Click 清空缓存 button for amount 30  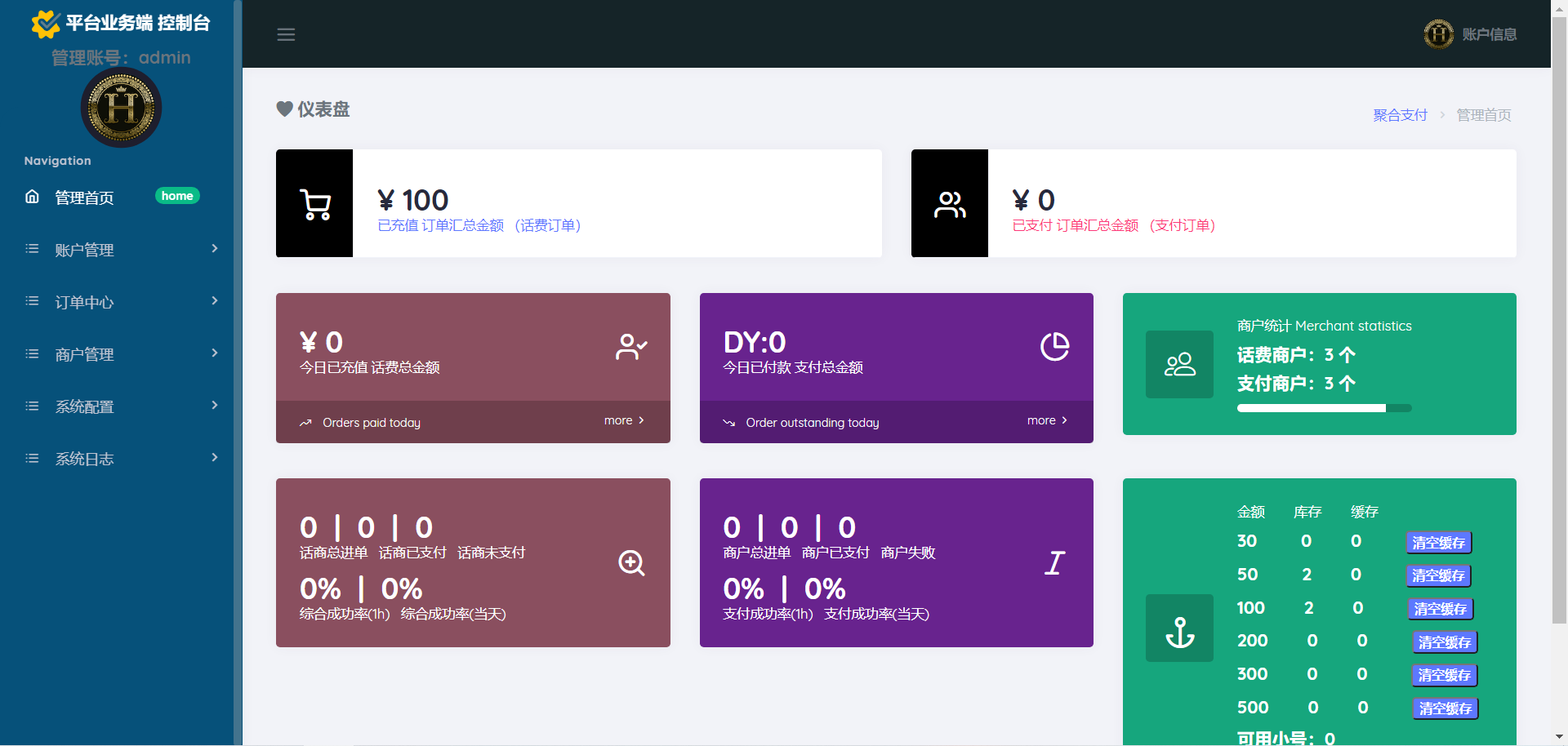(1438, 543)
